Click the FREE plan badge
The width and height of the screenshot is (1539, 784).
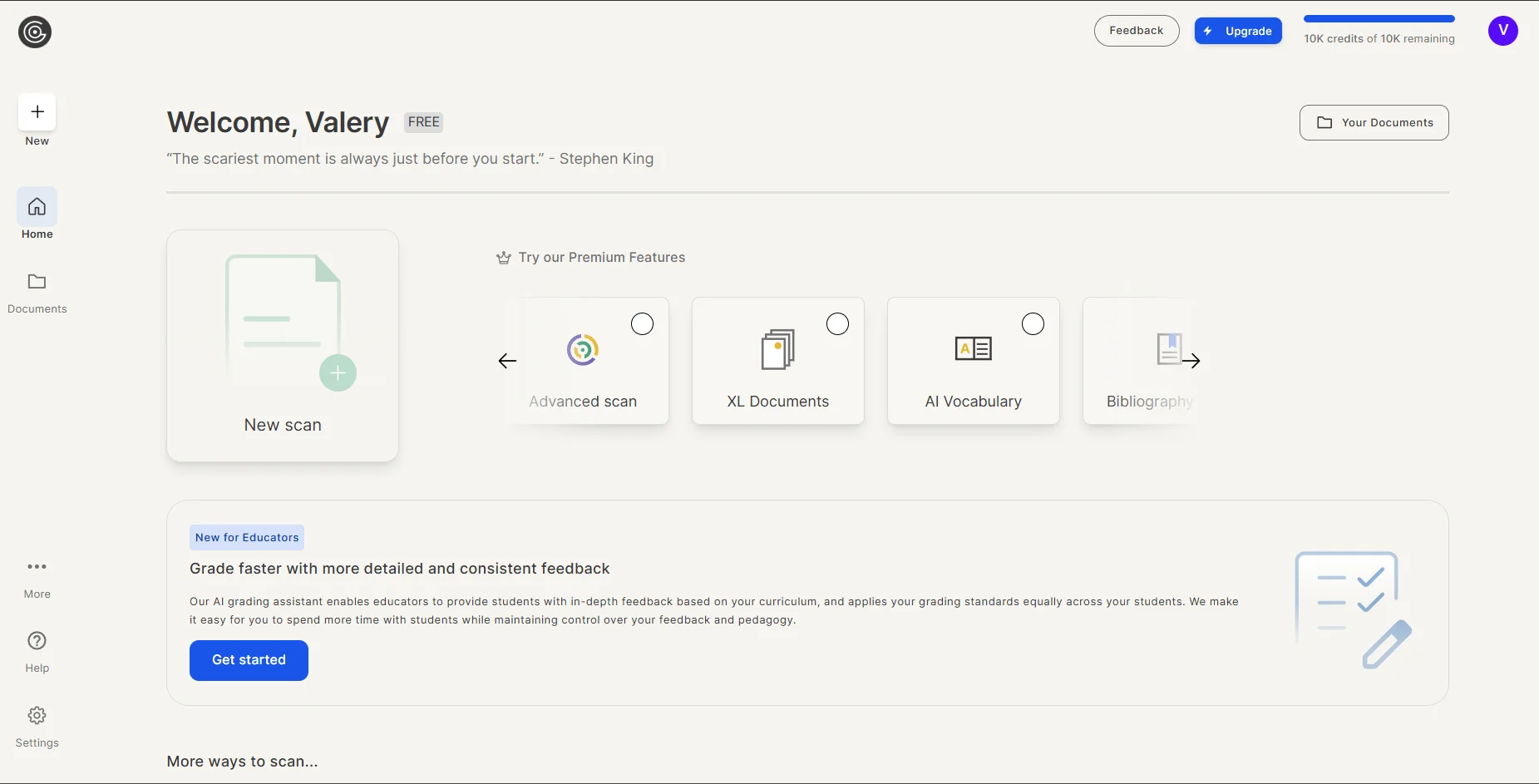coord(424,122)
